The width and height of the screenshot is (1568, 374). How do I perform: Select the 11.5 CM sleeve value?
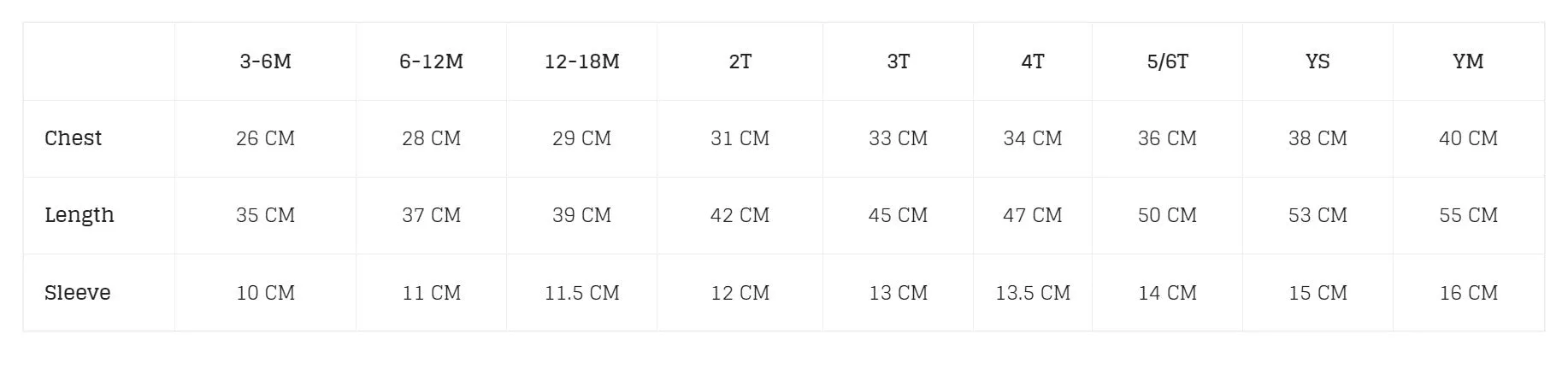click(581, 293)
